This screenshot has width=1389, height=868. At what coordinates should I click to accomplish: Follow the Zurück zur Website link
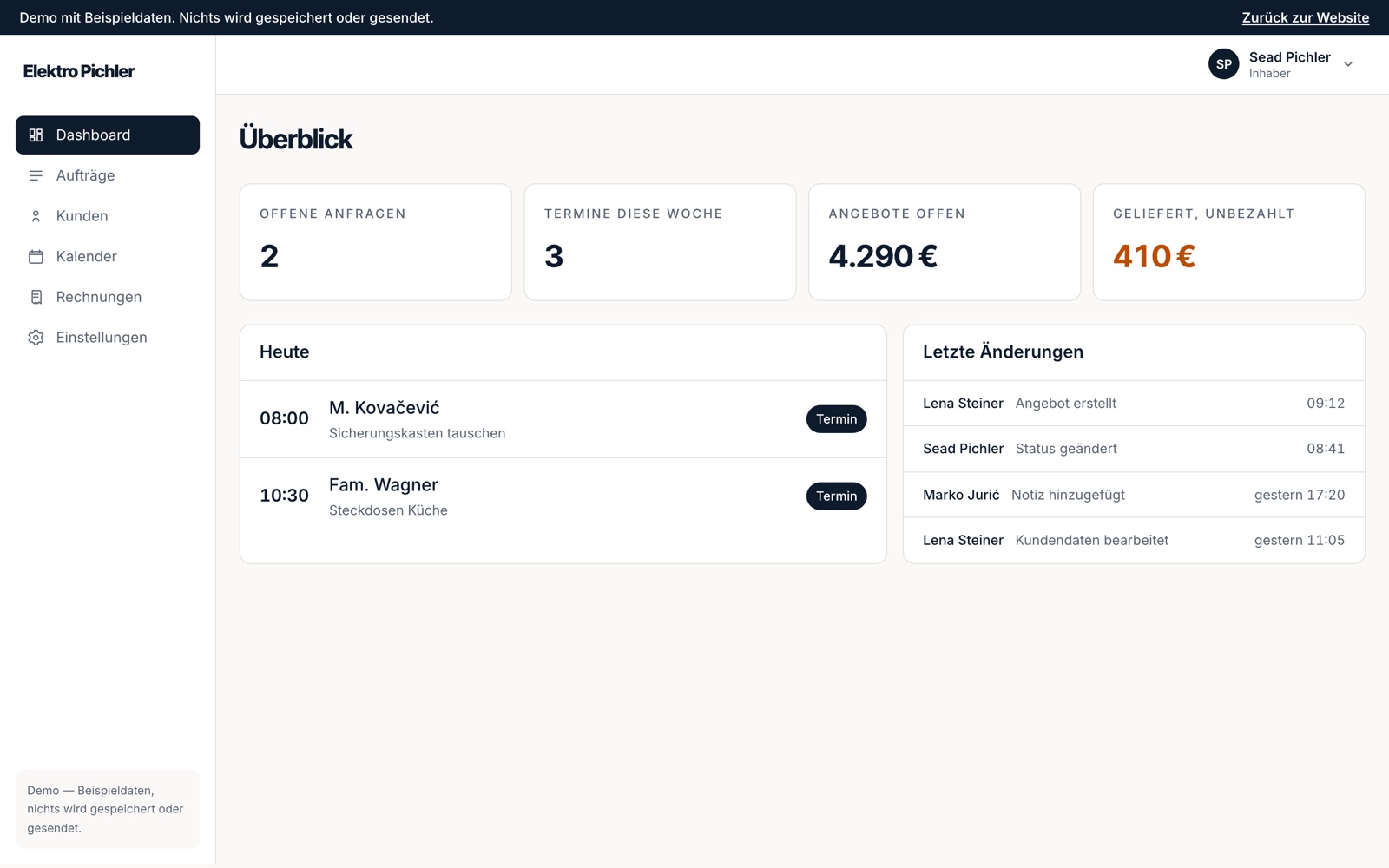pyautogui.click(x=1305, y=17)
